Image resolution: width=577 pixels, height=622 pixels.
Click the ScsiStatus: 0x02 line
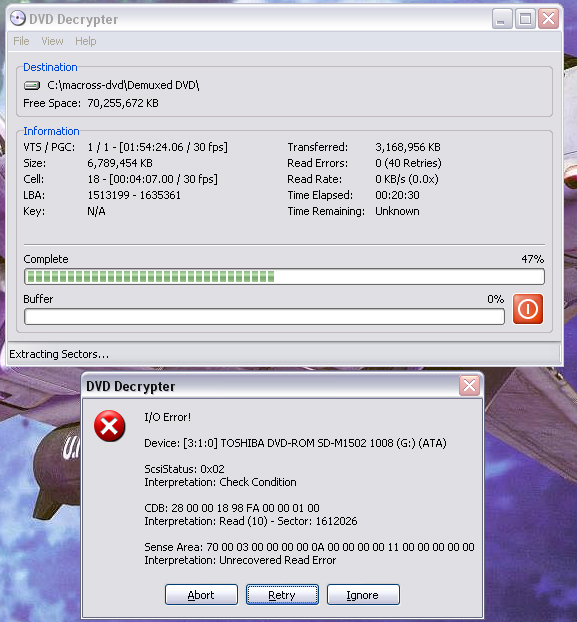(184, 469)
